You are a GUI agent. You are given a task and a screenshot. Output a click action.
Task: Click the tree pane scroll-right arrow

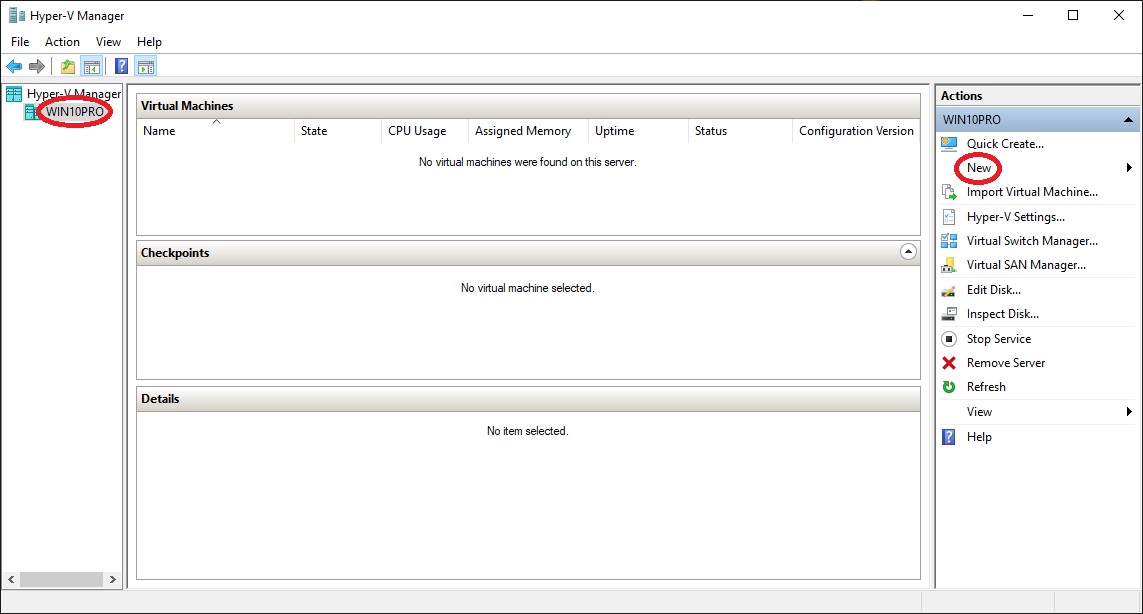[112, 580]
